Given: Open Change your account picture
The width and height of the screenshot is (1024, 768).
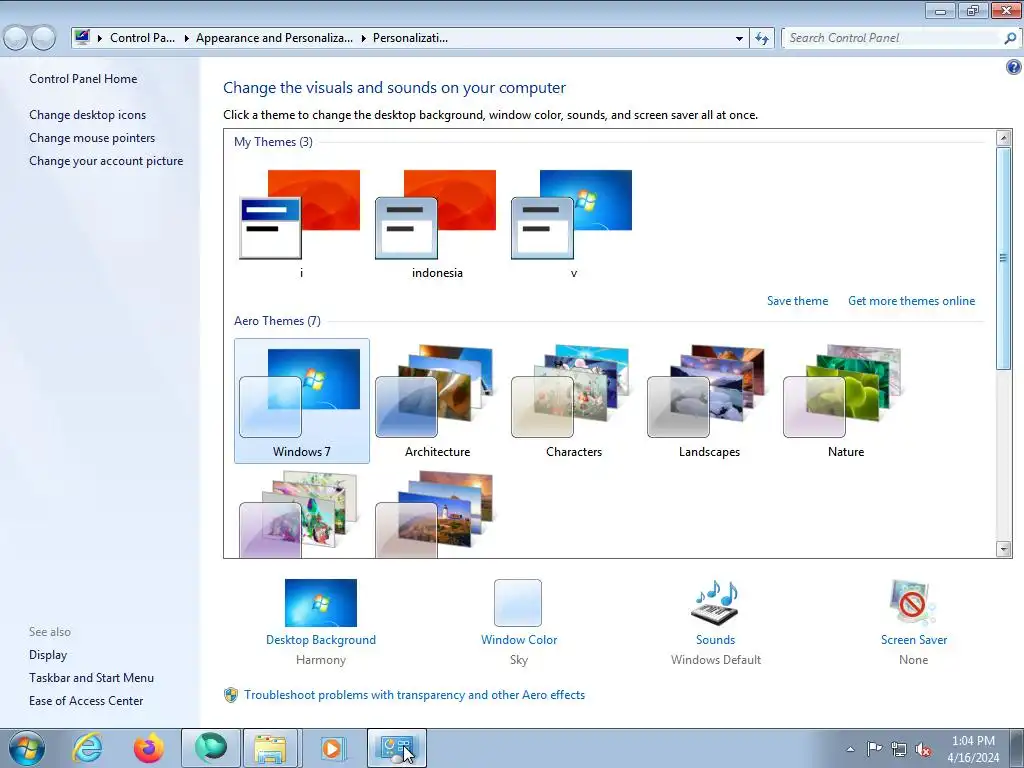Looking at the screenshot, I should tap(106, 161).
